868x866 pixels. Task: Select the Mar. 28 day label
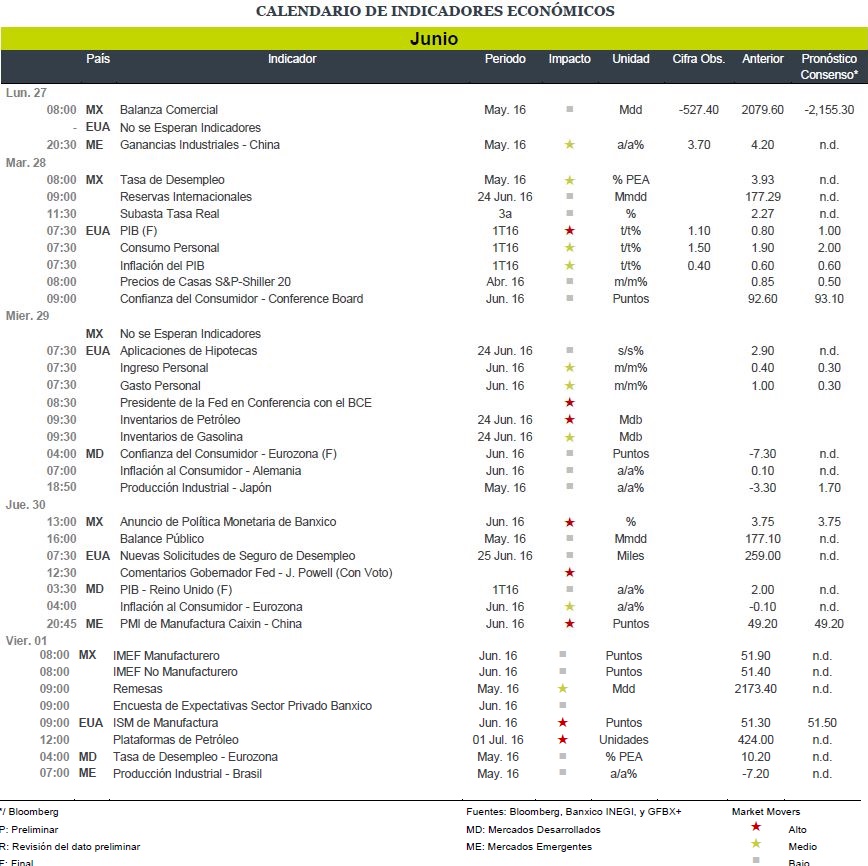(x=26, y=163)
